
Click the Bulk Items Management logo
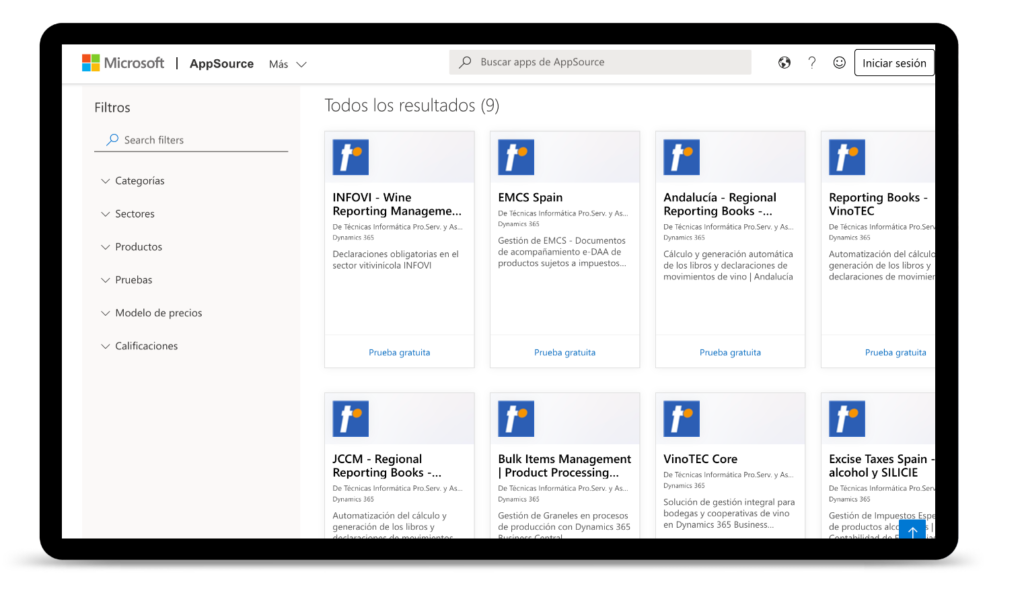[x=516, y=419]
